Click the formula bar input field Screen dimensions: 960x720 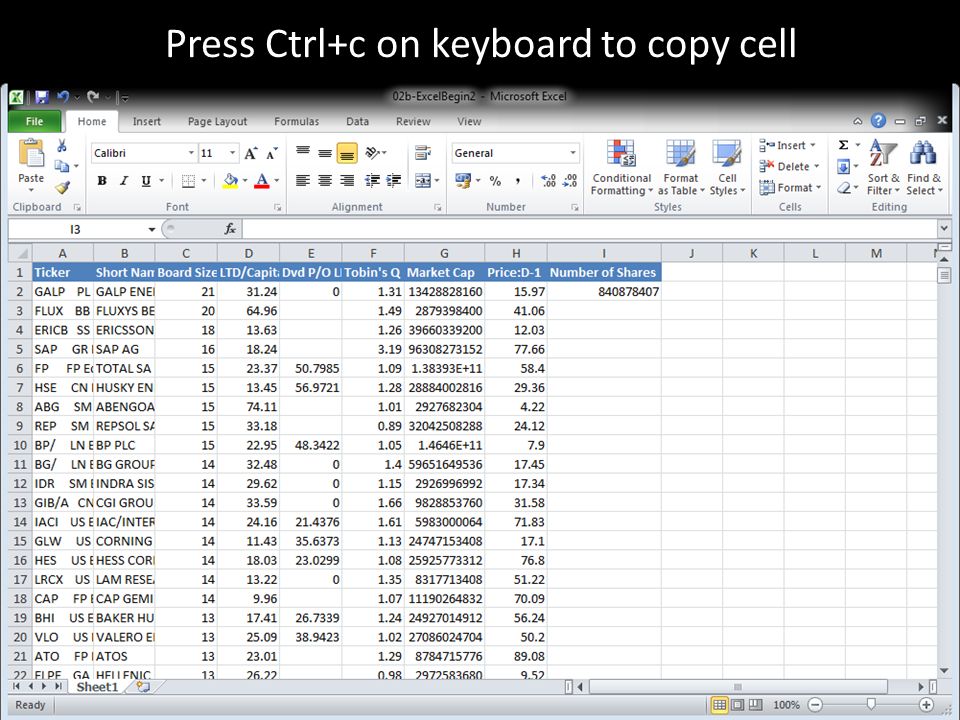(589, 229)
